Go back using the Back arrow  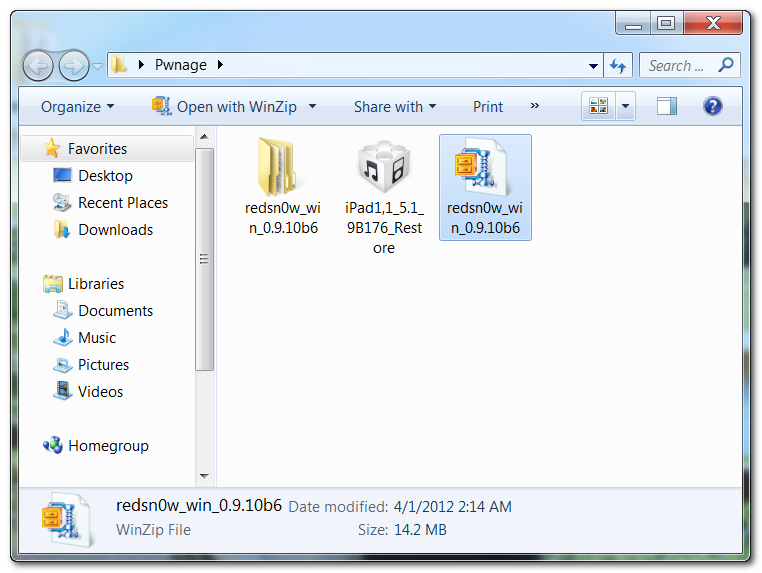click(x=38, y=66)
